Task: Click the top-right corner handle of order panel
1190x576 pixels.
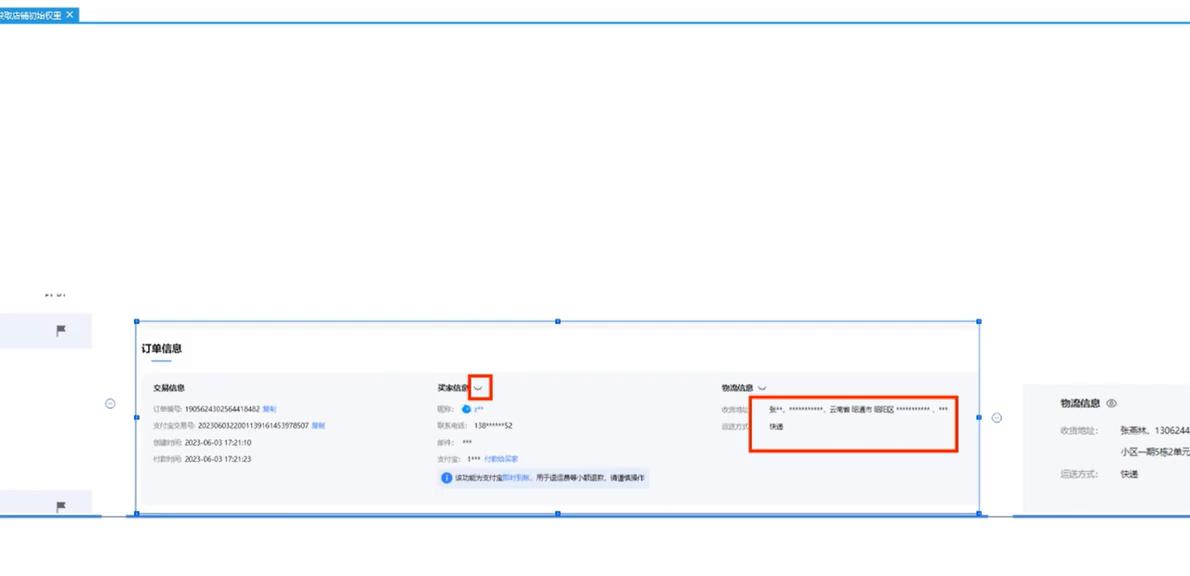Action: click(979, 322)
